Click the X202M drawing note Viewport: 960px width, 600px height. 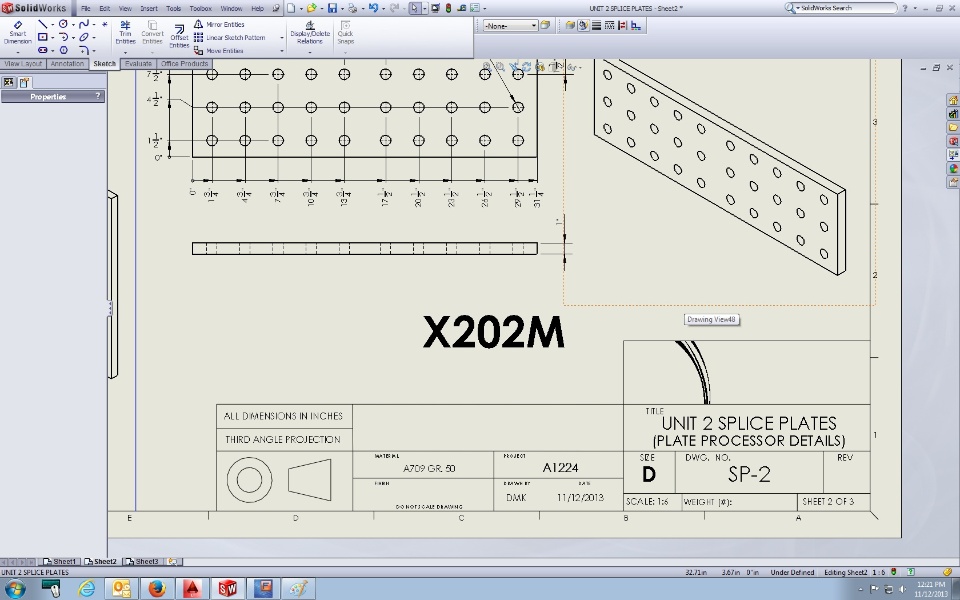493,332
